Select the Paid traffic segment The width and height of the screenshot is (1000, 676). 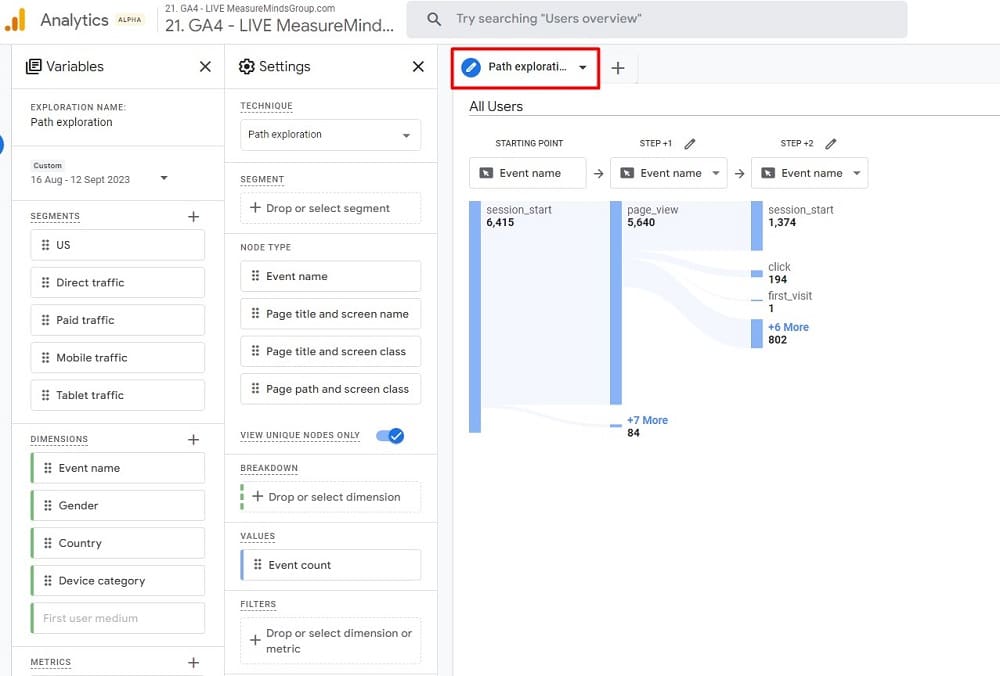coord(117,320)
